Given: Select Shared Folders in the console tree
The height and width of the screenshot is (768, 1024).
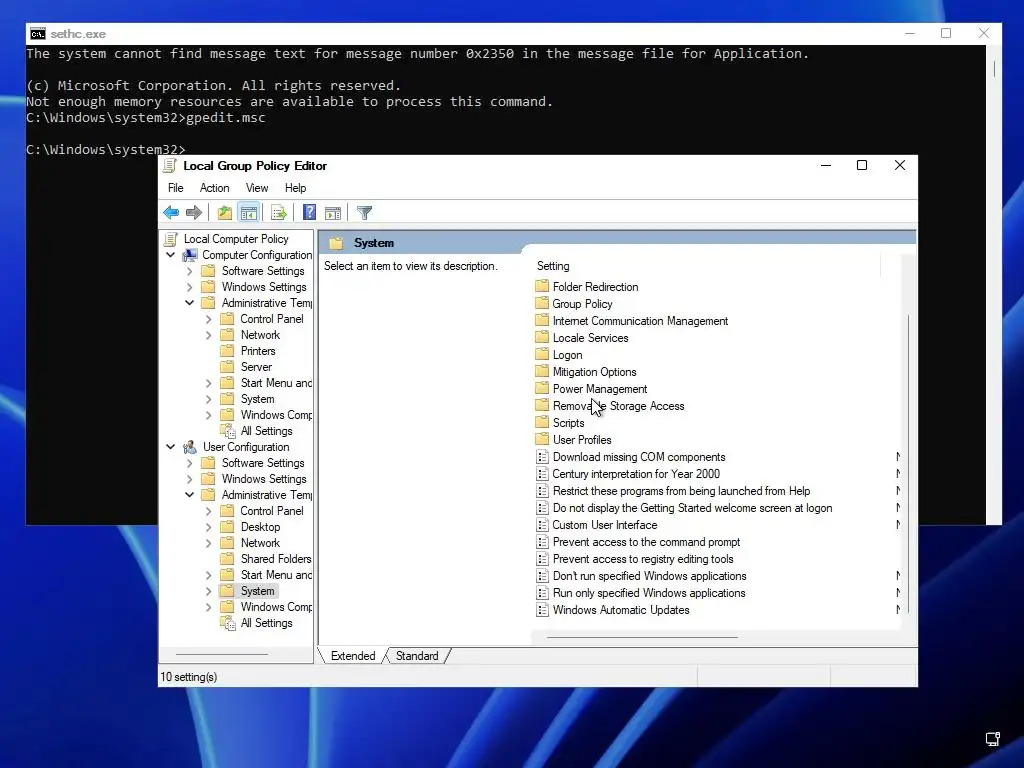Looking at the screenshot, I should [x=276, y=559].
